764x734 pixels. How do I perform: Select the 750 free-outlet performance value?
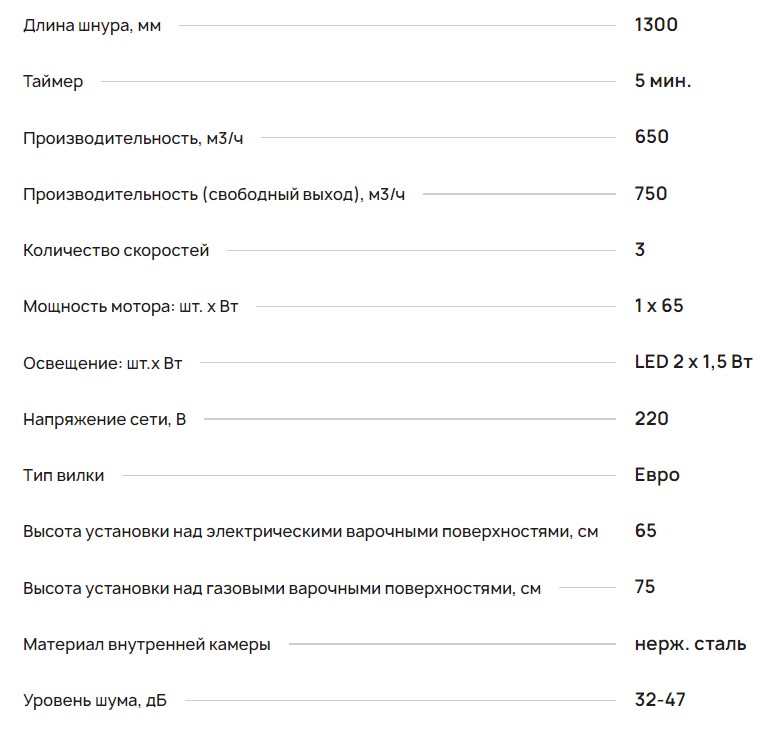coord(651,194)
